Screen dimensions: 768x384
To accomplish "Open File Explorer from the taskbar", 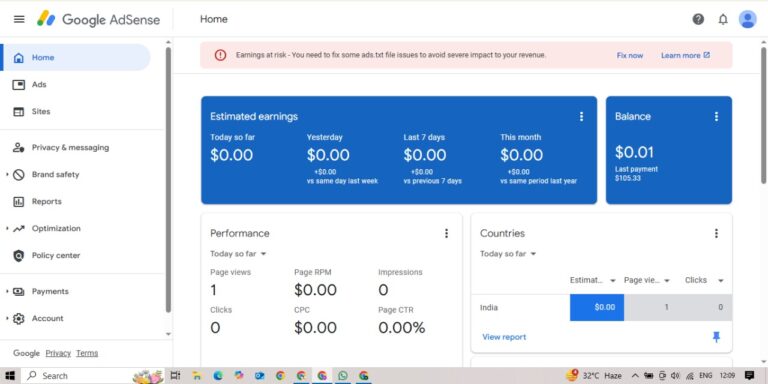I will pyautogui.click(x=196, y=376).
